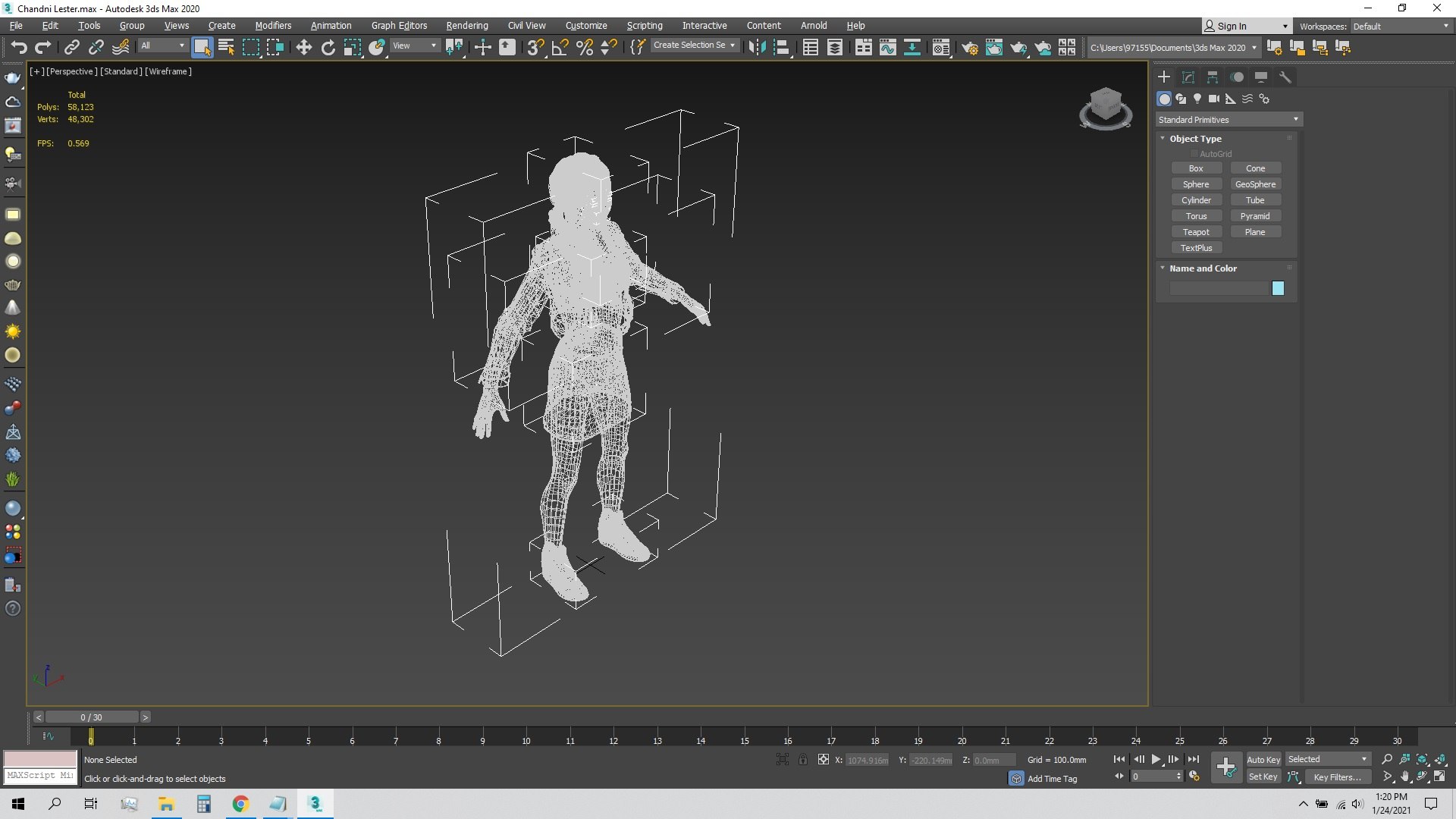Choose the Select and Move tool
The image size is (1456, 819).
pos(304,48)
